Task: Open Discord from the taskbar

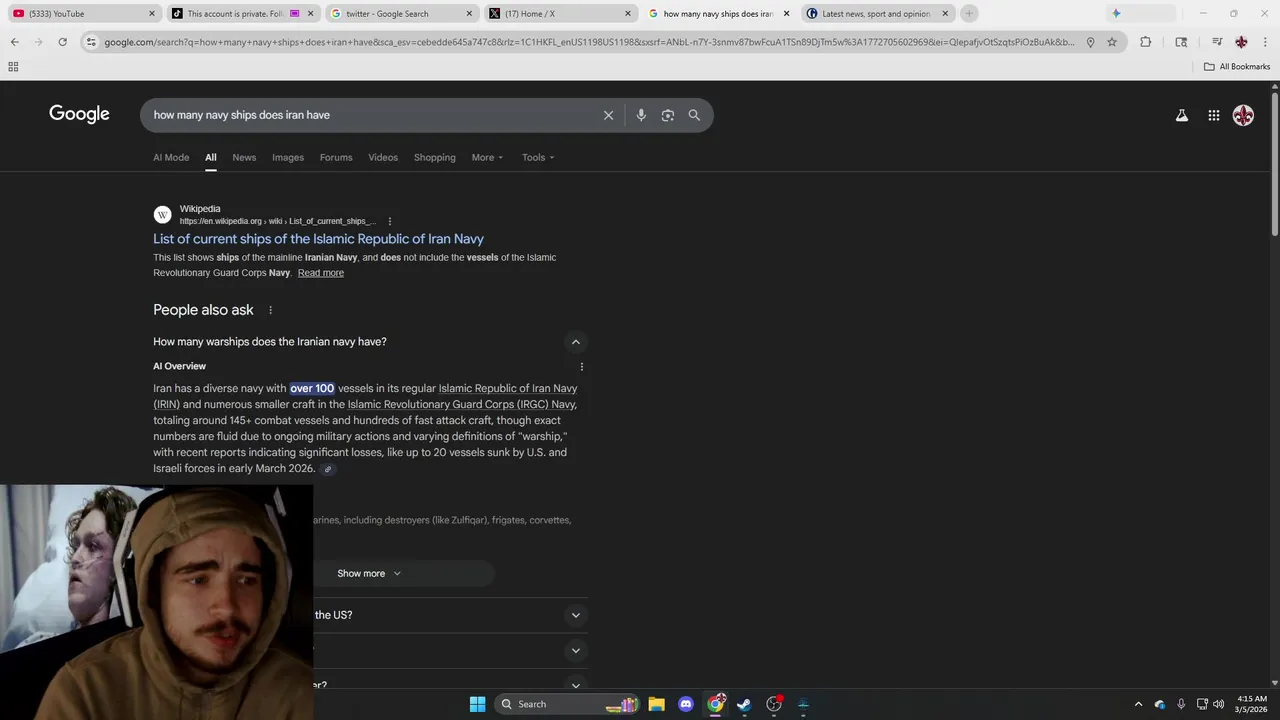Action: coord(685,704)
